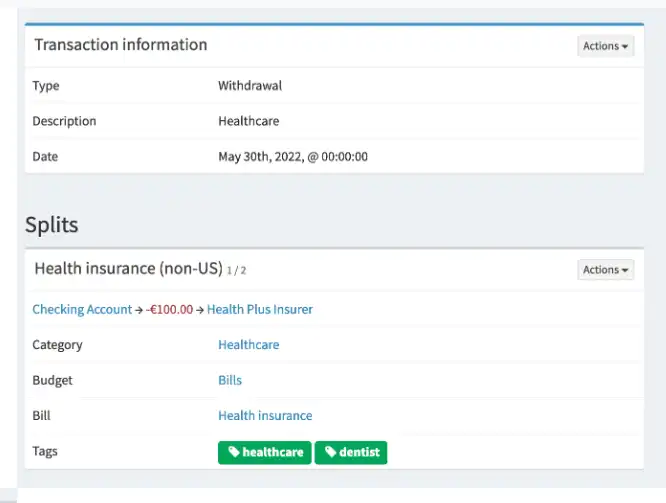The width and height of the screenshot is (666, 503).
Task: Click the Withdrawal type value
Action: (250, 86)
